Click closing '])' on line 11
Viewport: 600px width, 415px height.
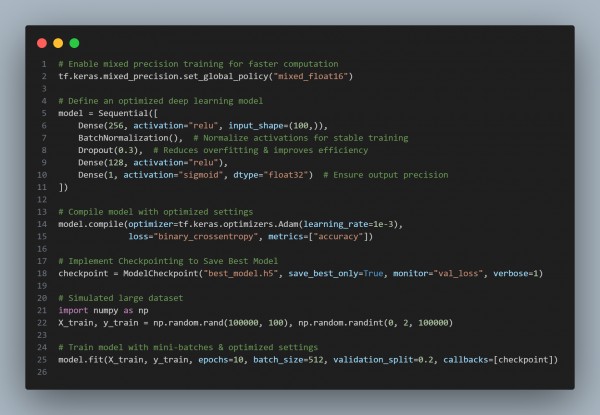click(63, 187)
